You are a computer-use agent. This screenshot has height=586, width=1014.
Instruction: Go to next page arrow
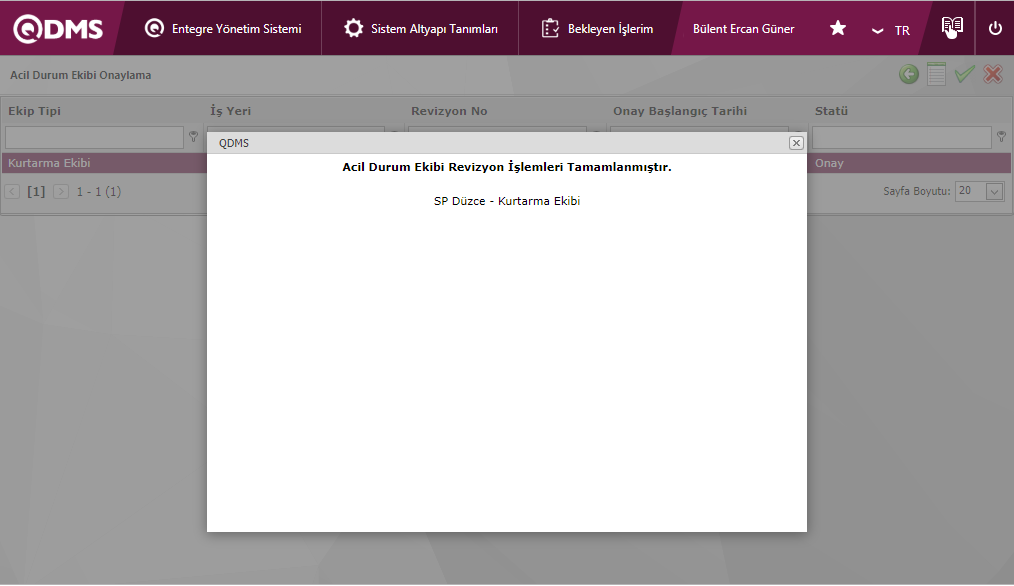[x=61, y=191]
